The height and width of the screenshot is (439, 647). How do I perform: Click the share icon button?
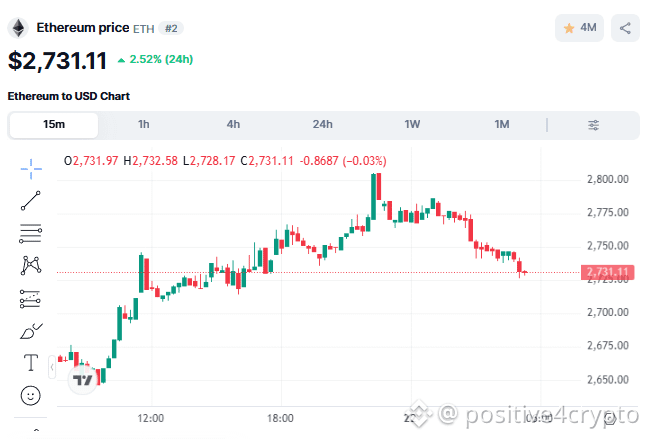tap(625, 28)
